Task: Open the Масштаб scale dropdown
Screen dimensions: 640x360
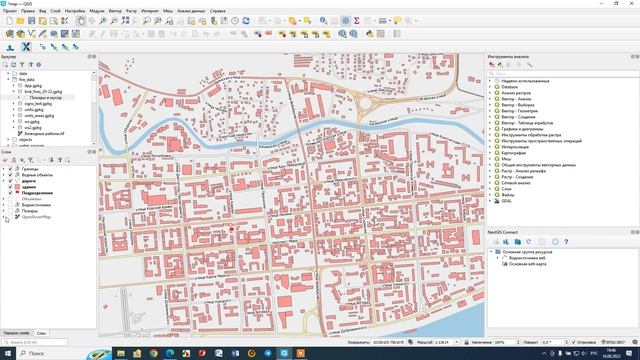Action: tap(457, 342)
